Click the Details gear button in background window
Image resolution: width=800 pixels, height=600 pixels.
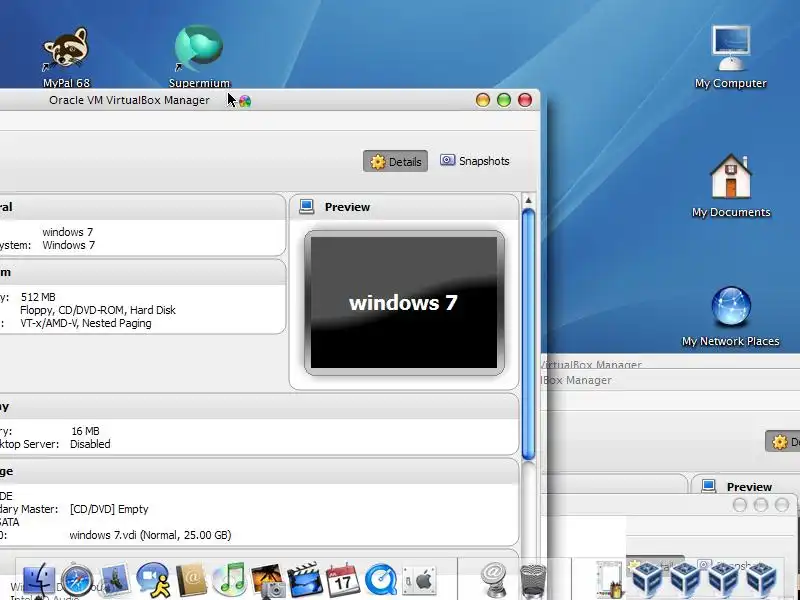(783, 441)
